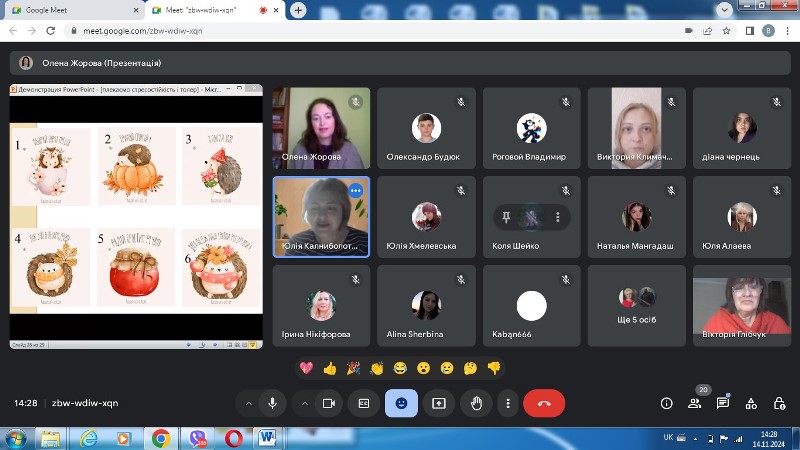Click the present screen button

point(439,403)
